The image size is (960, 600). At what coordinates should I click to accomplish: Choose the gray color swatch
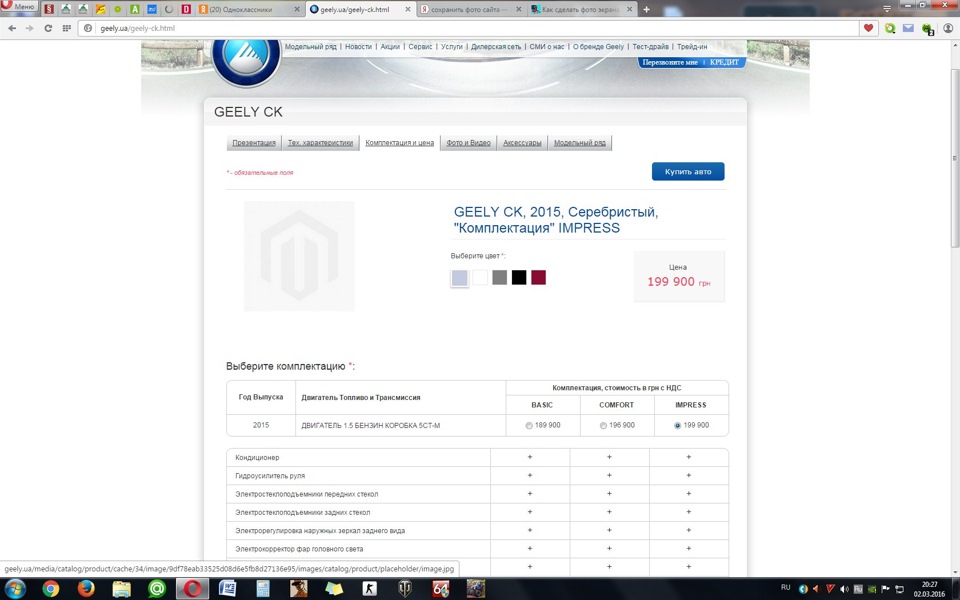coord(500,277)
